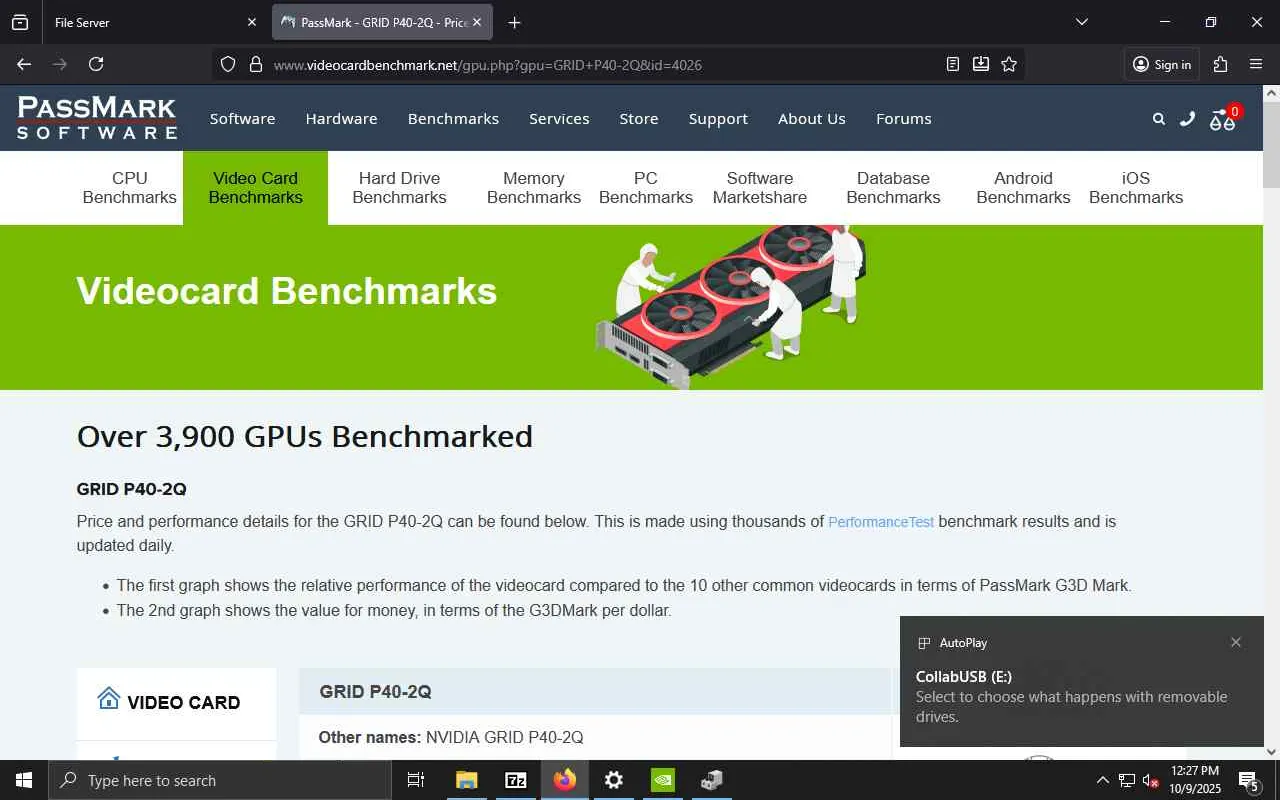Open the Support menu in PassMark navbar
The width and height of the screenshot is (1280, 800).
718,118
